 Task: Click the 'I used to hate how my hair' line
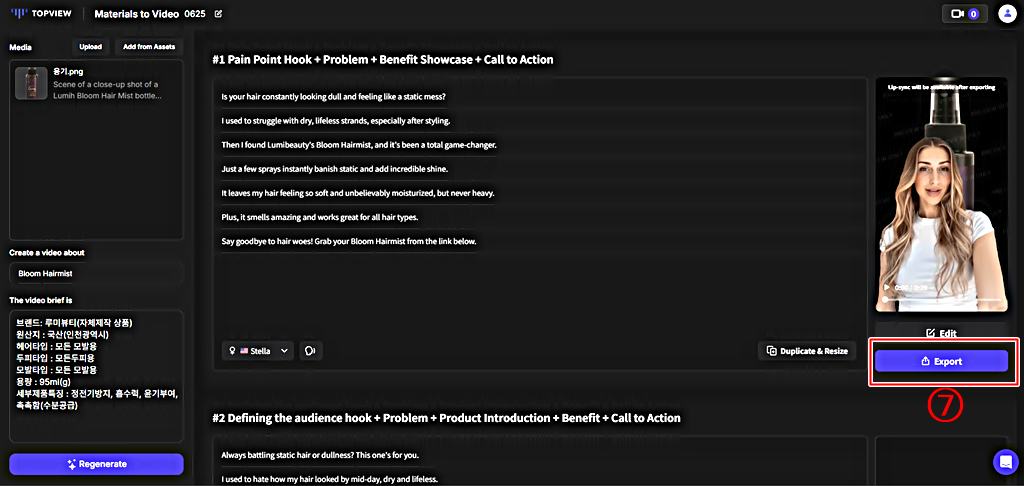[x=329, y=479]
